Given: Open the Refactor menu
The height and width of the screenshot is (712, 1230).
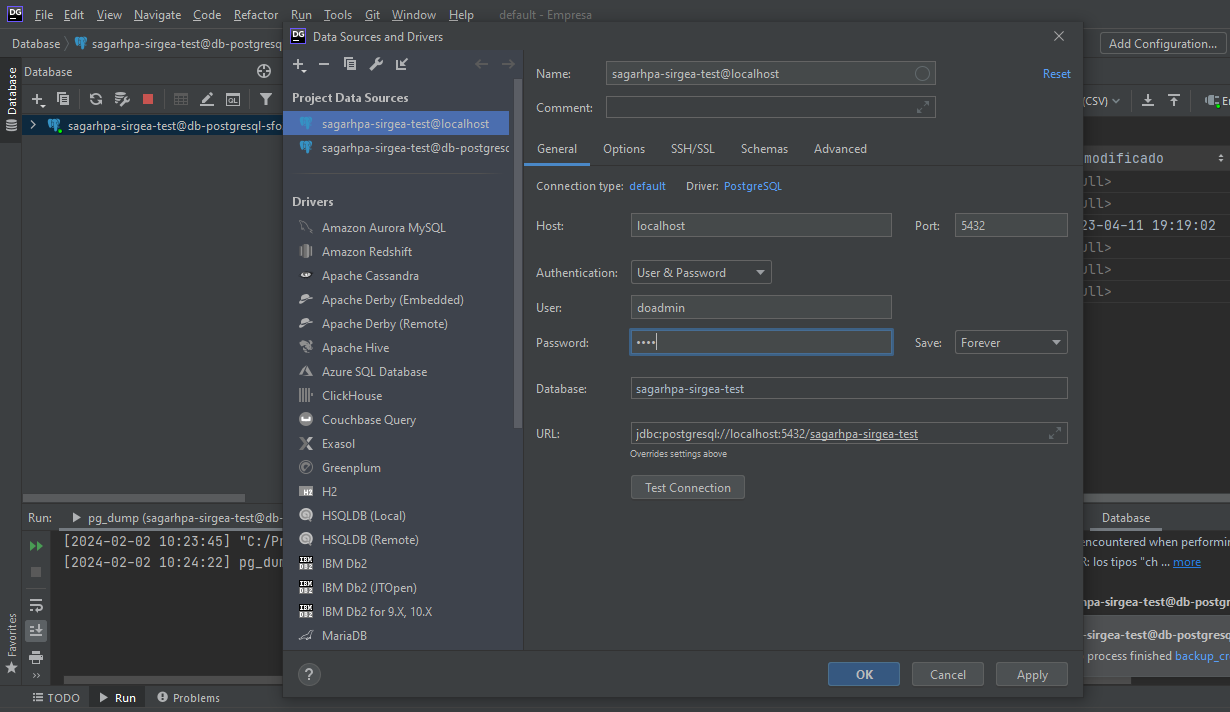Looking at the screenshot, I should (256, 15).
